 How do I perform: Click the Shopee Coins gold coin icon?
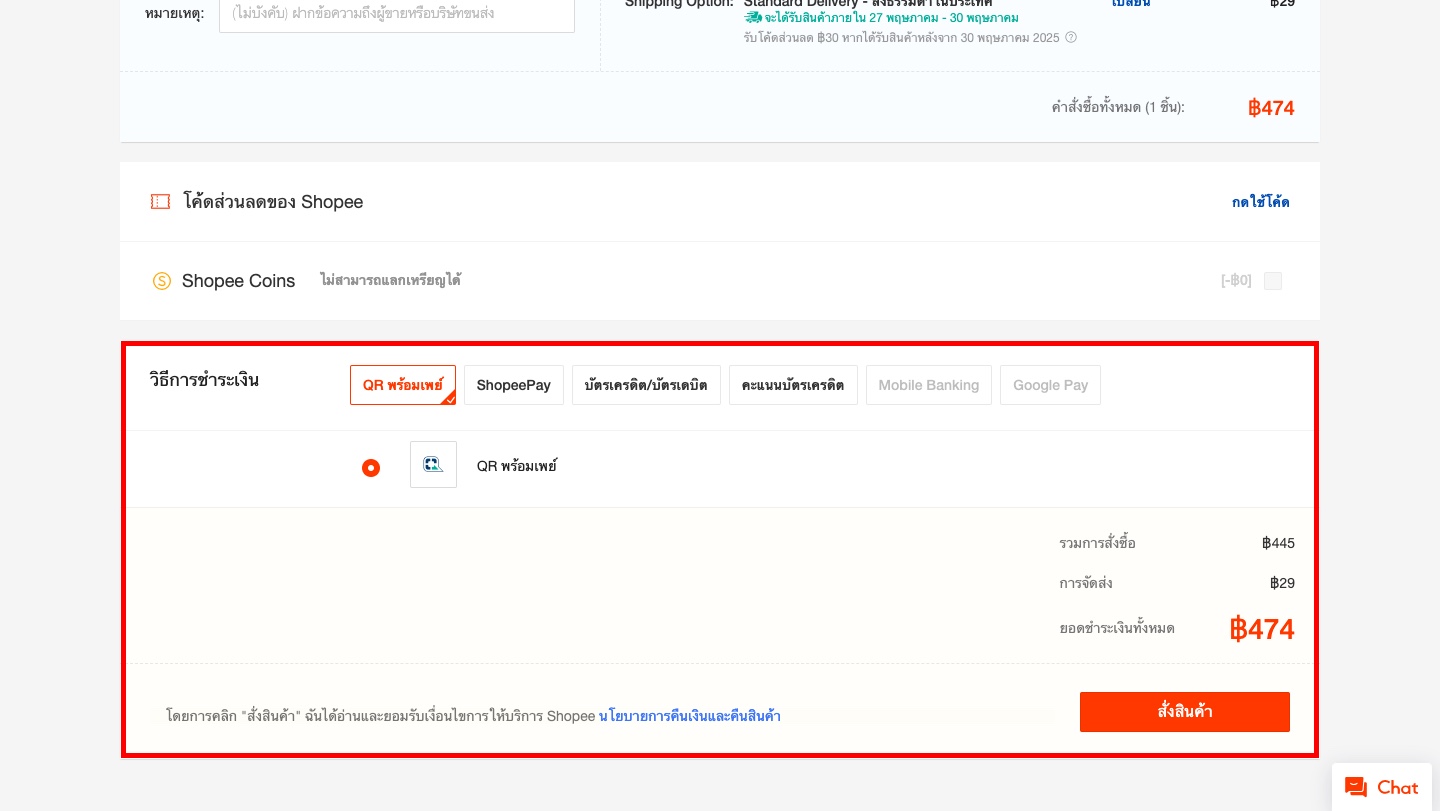coord(162,281)
